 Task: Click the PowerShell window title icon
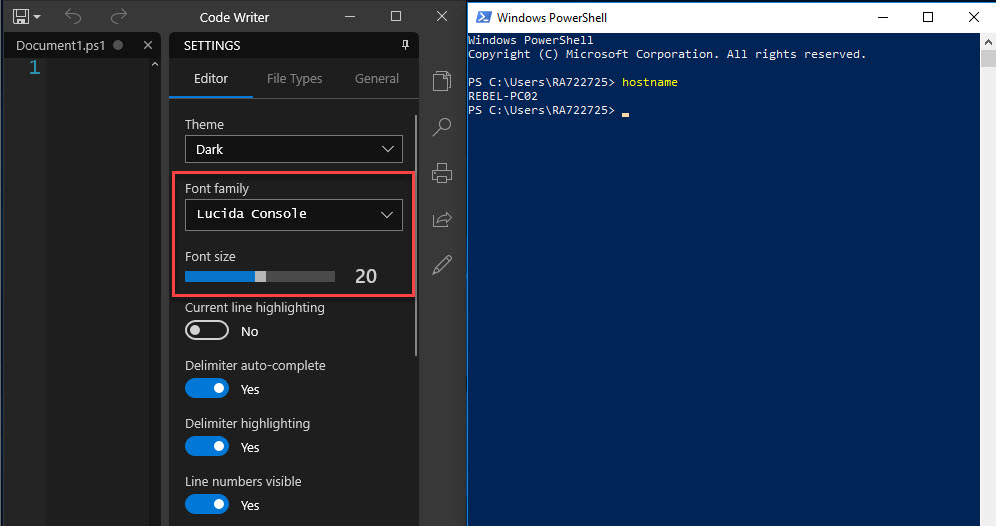click(483, 17)
